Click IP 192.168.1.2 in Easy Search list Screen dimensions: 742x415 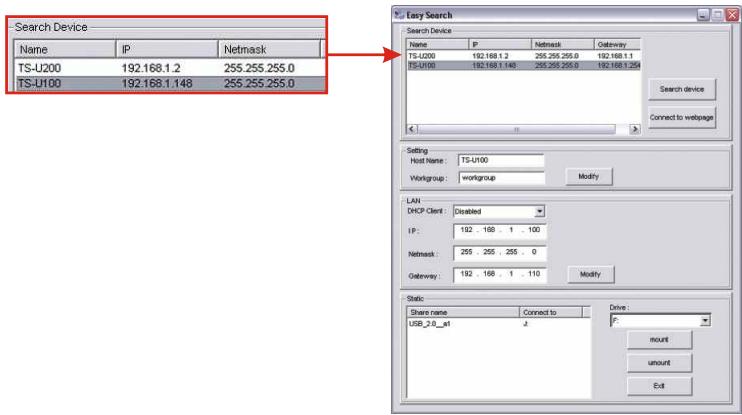(490, 56)
